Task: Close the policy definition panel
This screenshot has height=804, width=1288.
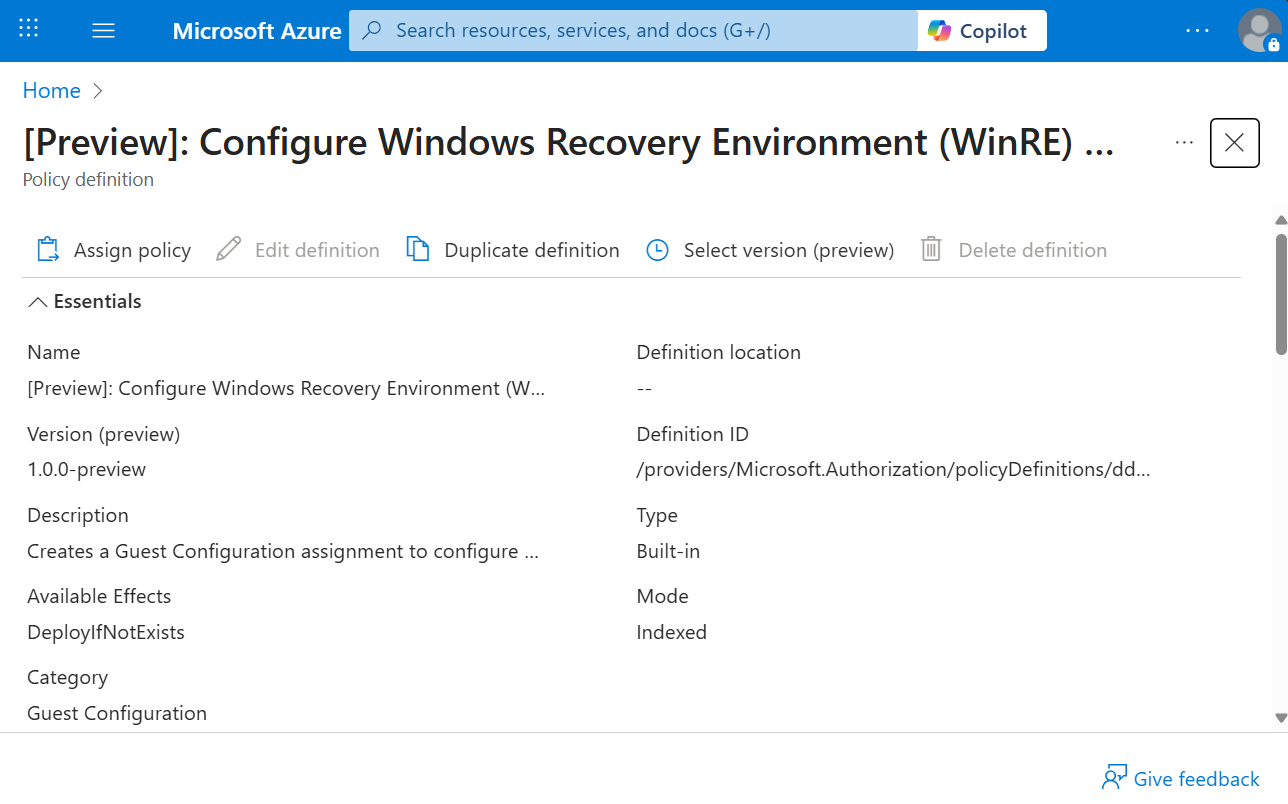Action: [1234, 143]
